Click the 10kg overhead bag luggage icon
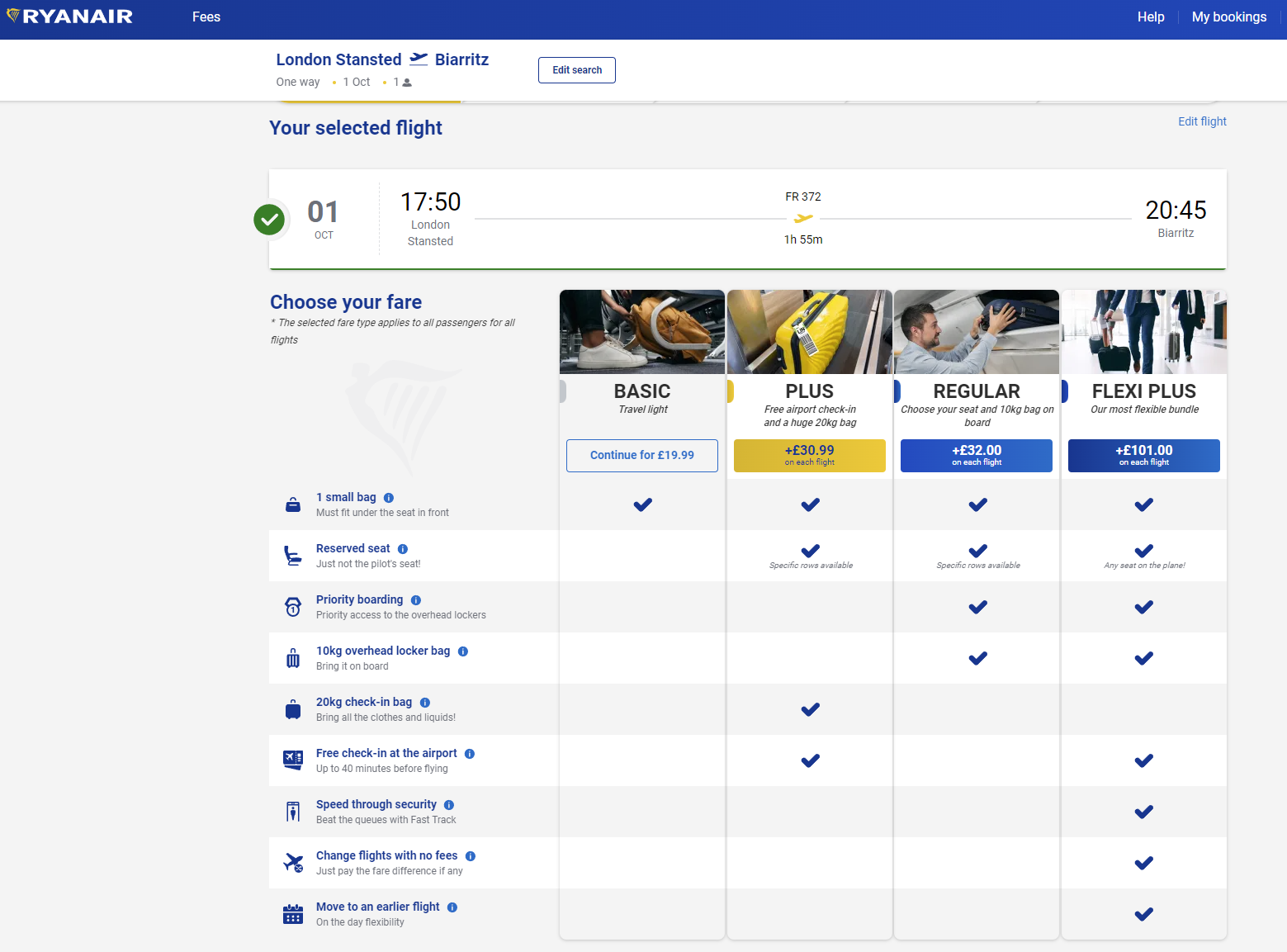 293,658
